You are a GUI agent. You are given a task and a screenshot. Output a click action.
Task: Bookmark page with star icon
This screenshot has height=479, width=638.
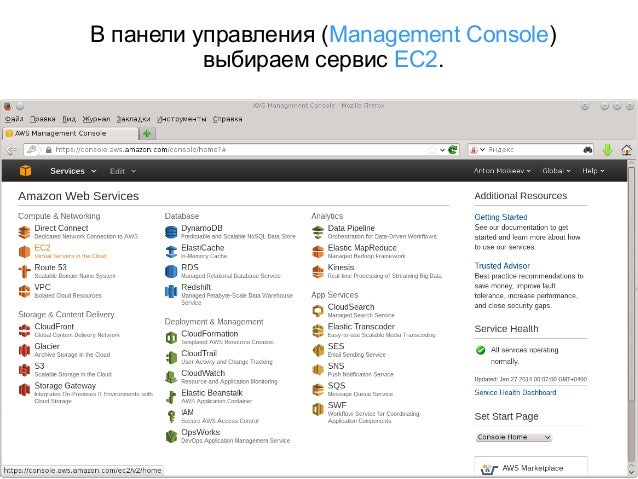click(x=432, y=150)
